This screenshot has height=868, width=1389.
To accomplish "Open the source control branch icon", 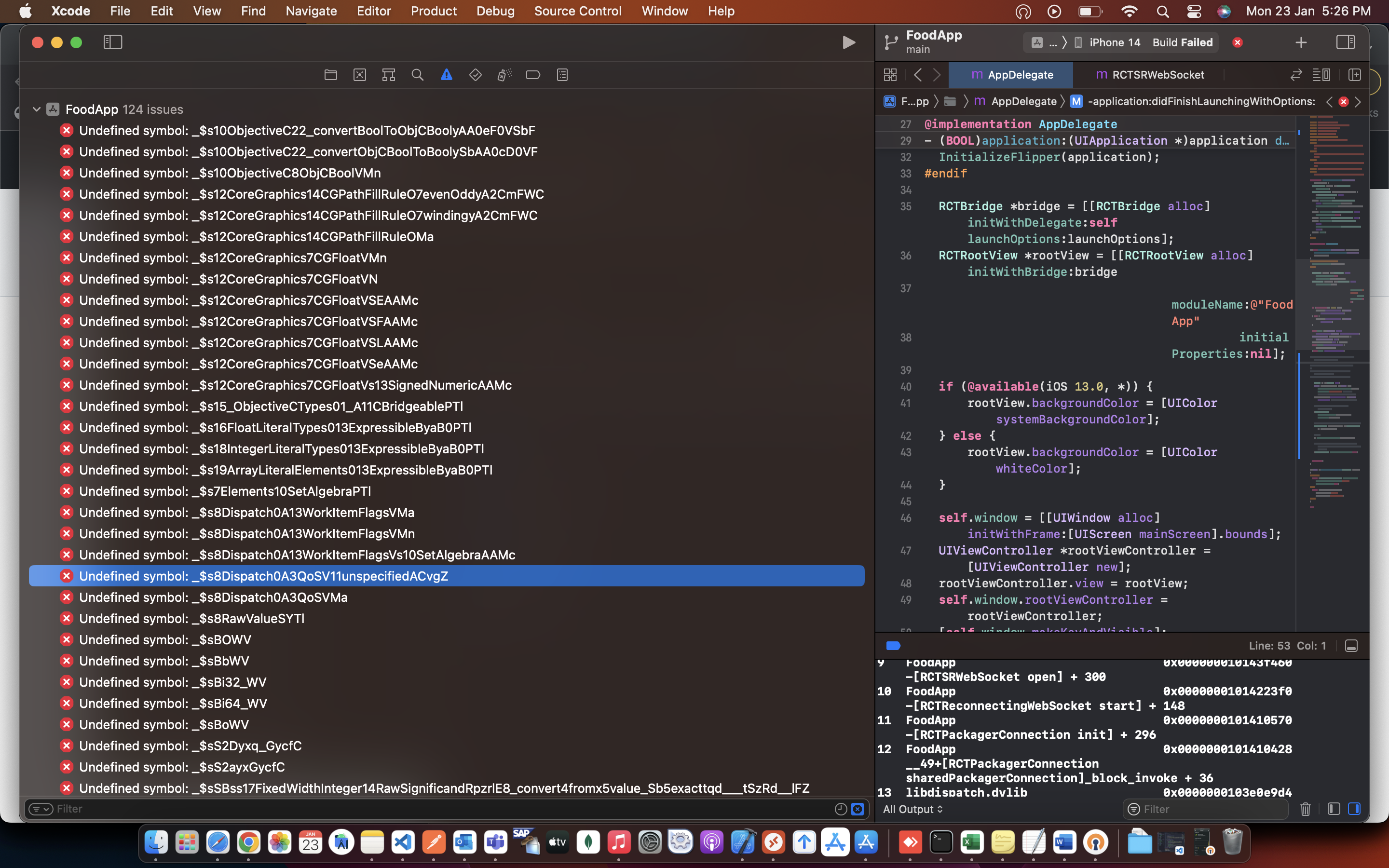I will click(x=891, y=42).
